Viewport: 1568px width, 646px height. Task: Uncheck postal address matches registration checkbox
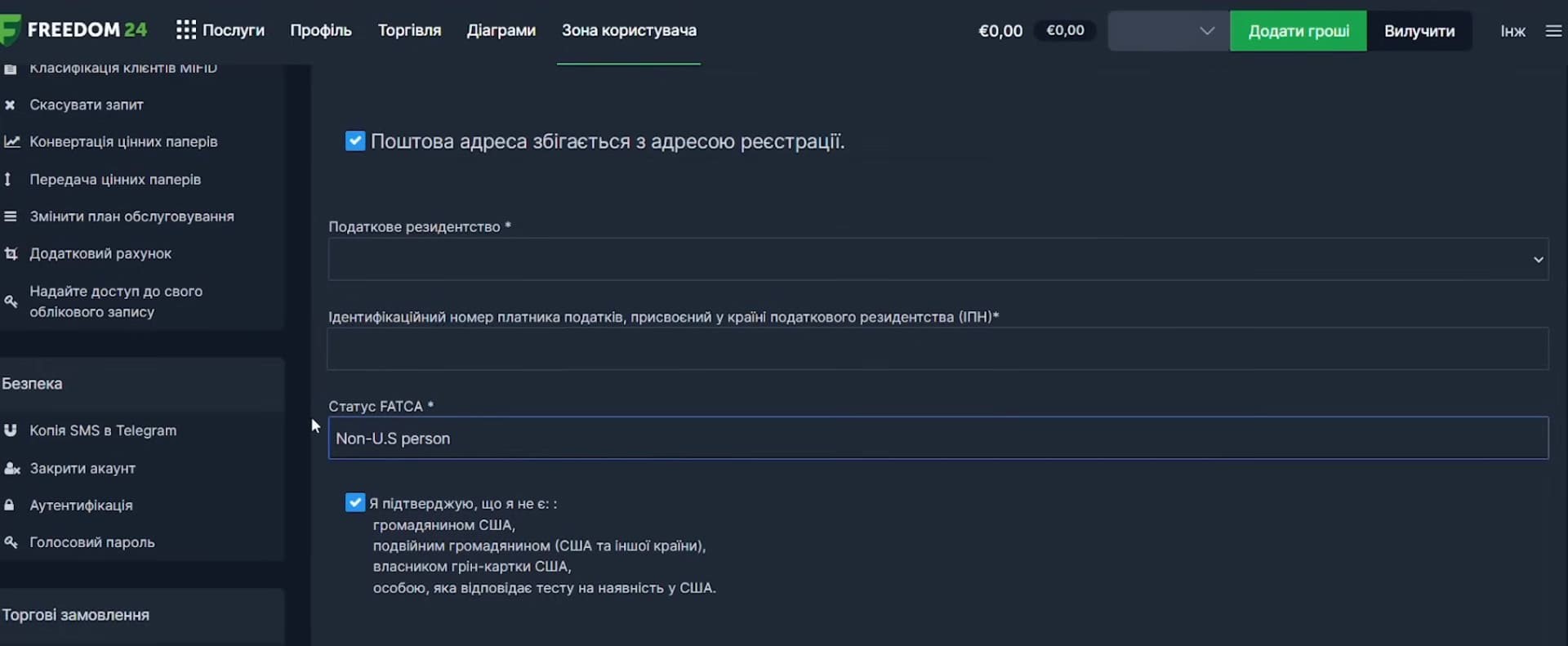[355, 140]
